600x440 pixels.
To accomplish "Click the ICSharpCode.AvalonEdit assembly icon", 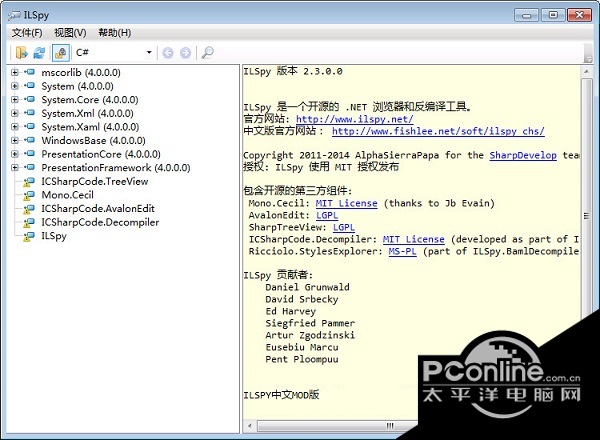I will 29,209.
